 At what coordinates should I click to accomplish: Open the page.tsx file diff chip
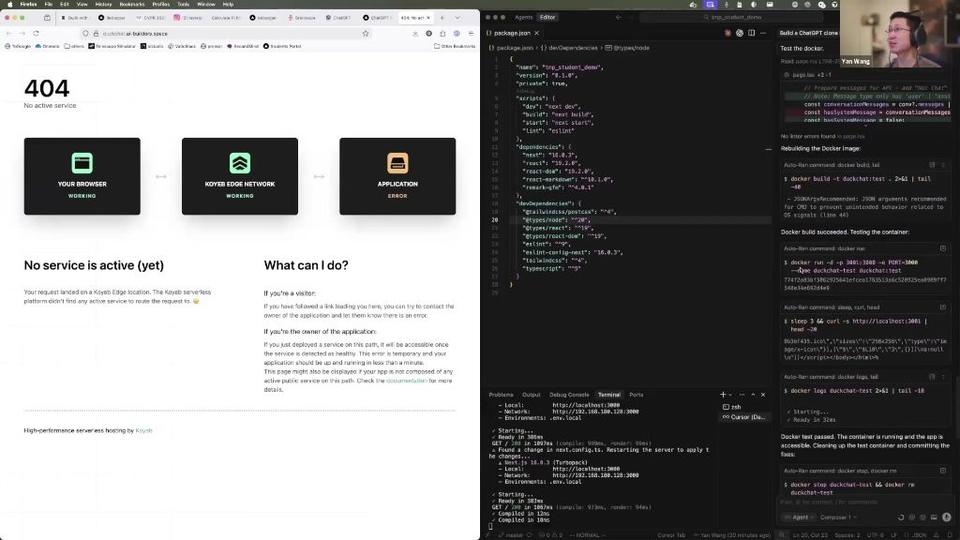(808, 75)
